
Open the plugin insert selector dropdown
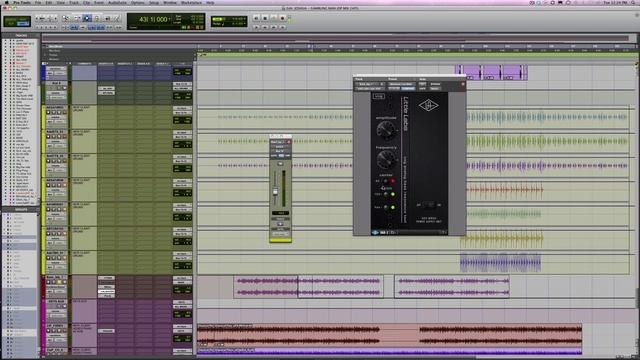(x=369, y=89)
